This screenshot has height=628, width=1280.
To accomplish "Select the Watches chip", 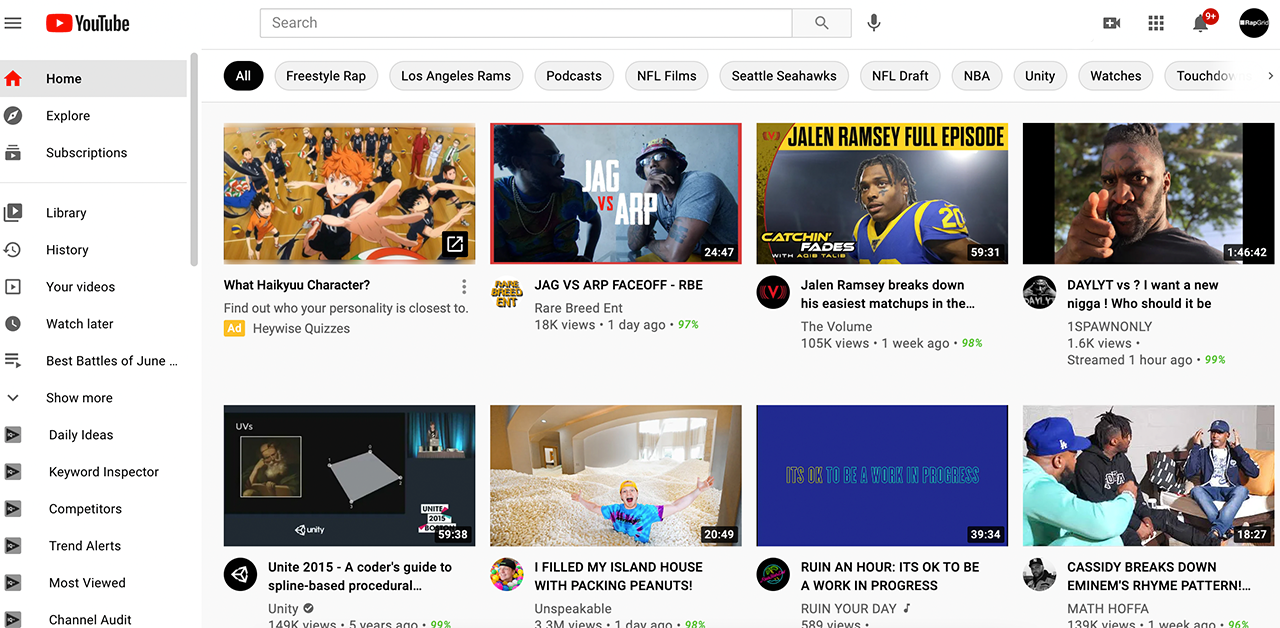I will point(1116,76).
